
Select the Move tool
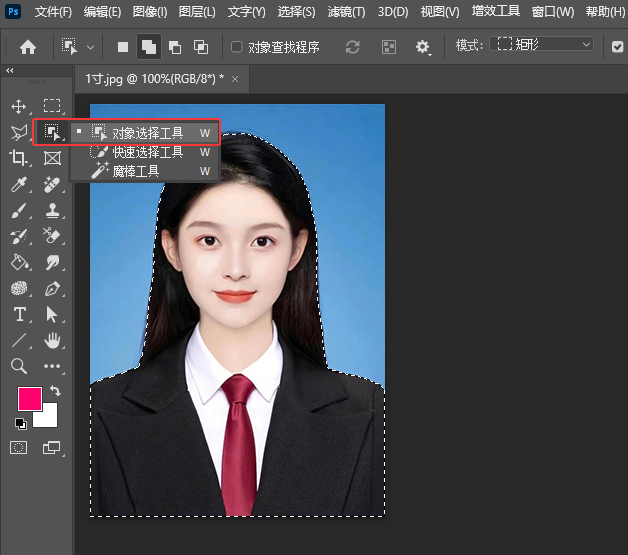pos(18,106)
